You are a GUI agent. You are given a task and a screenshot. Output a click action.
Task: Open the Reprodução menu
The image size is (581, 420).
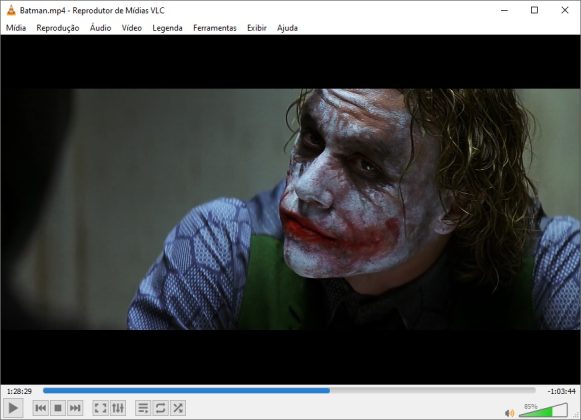pos(58,28)
